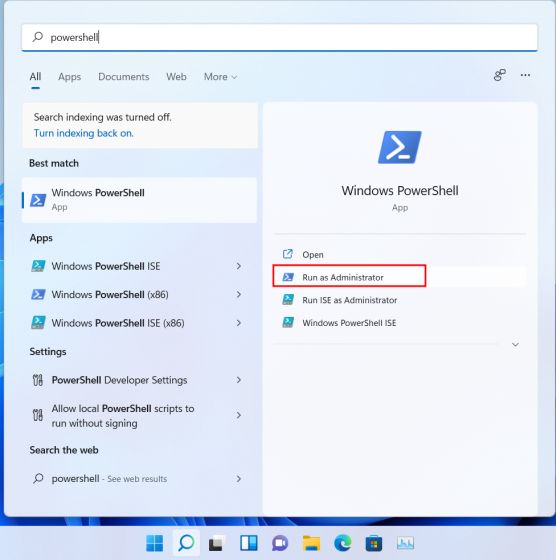Launch Chat from the taskbar
The image size is (556, 560).
280,543
